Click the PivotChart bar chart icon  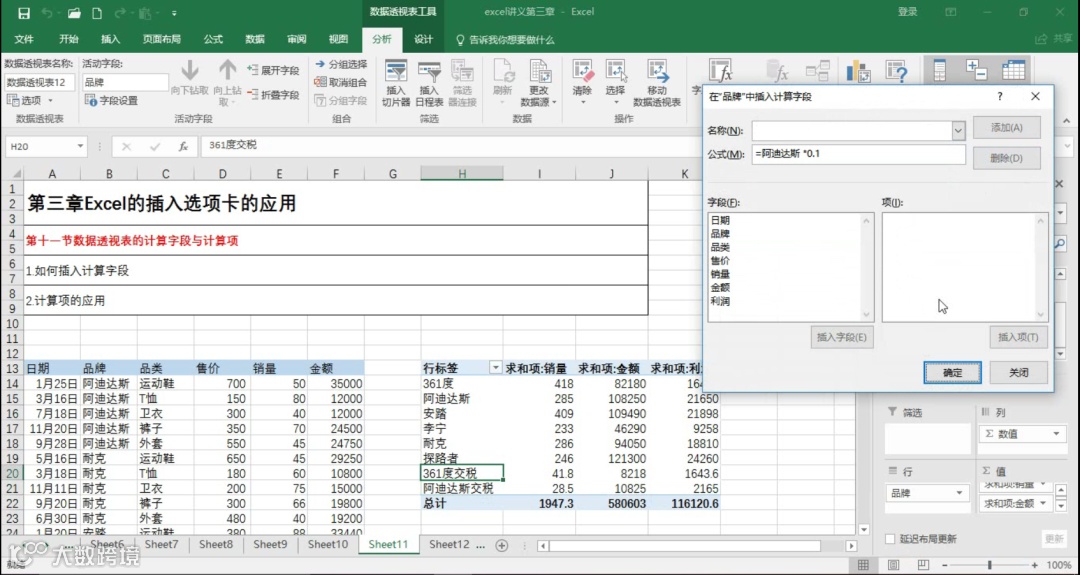[x=858, y=72]
